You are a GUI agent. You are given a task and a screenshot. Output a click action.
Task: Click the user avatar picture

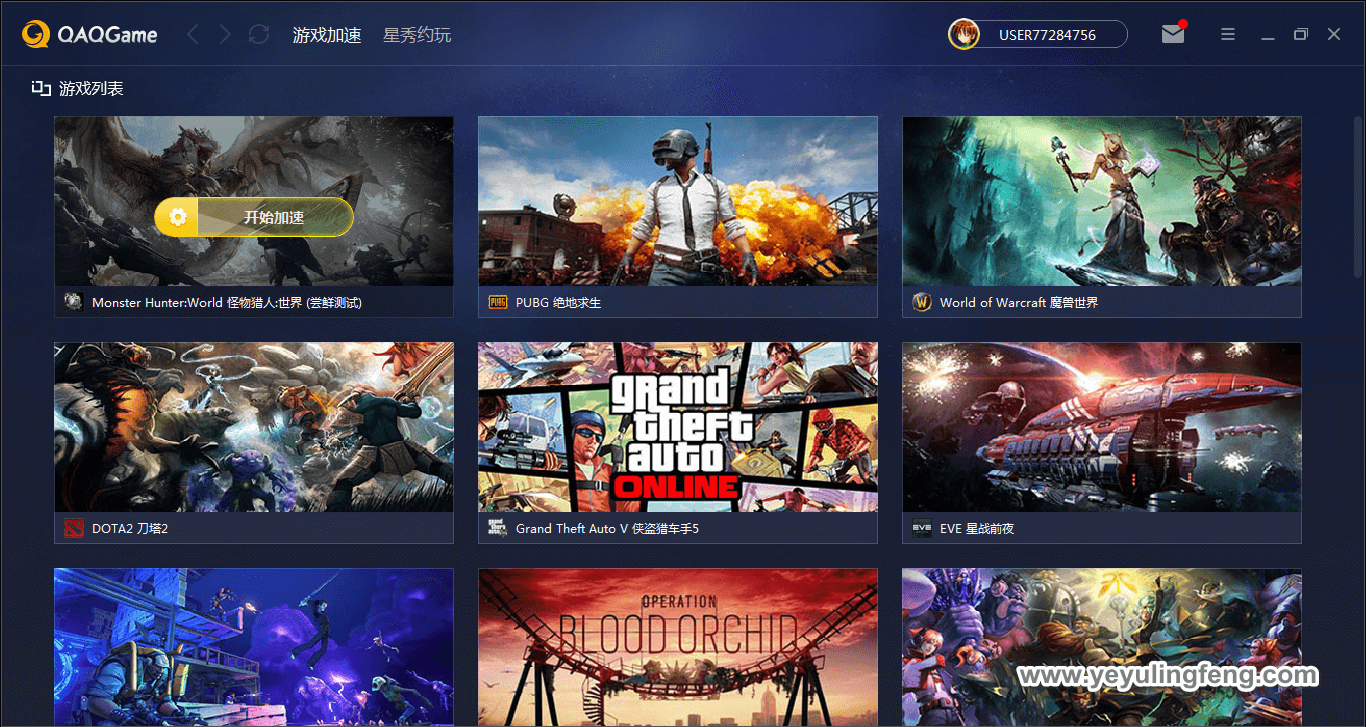(x=964, y=34)
